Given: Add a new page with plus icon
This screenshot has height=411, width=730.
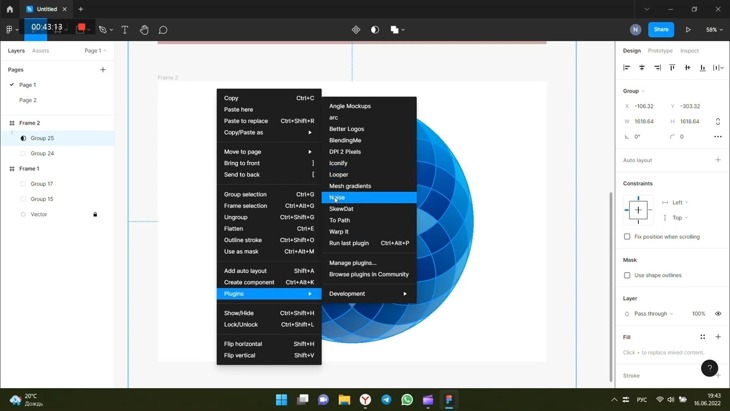Looking at the screenshot, I should click(103, 70).
